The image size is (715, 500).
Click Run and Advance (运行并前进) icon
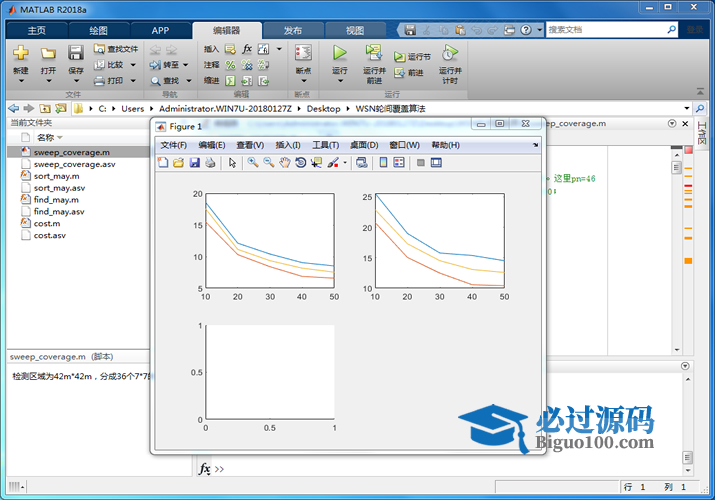point(374,53)
